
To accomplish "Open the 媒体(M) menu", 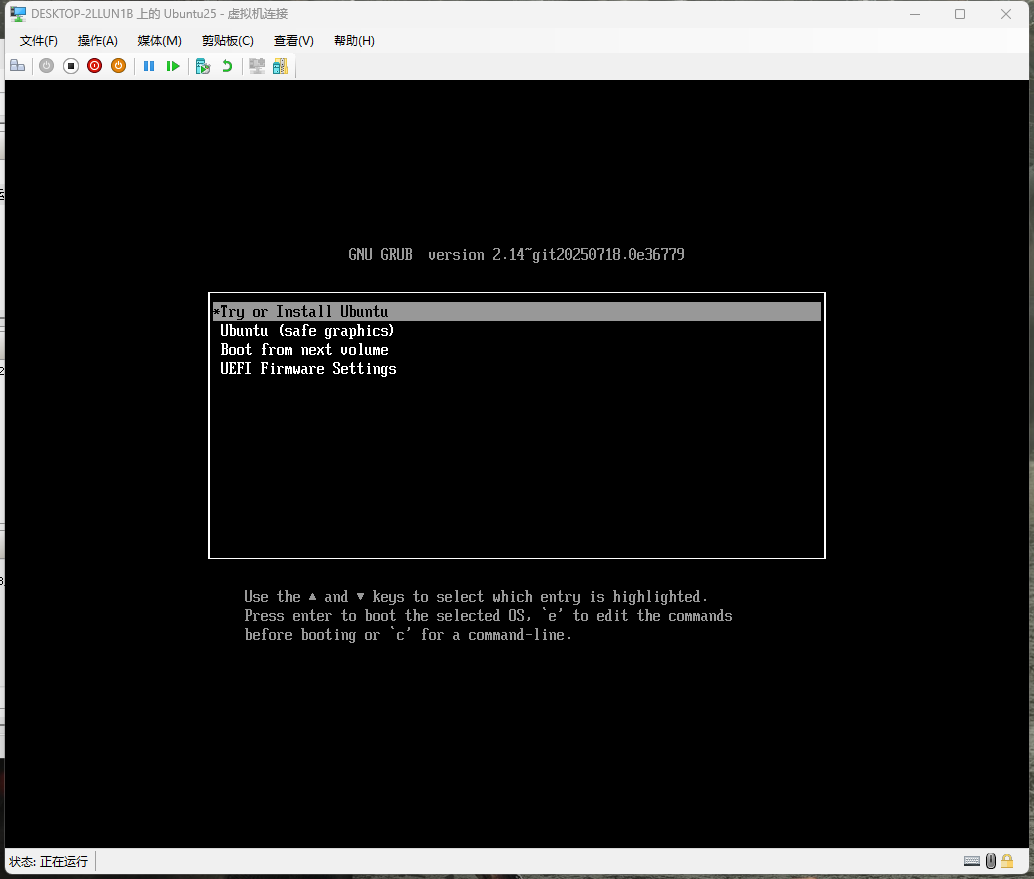I will point(159,41).
